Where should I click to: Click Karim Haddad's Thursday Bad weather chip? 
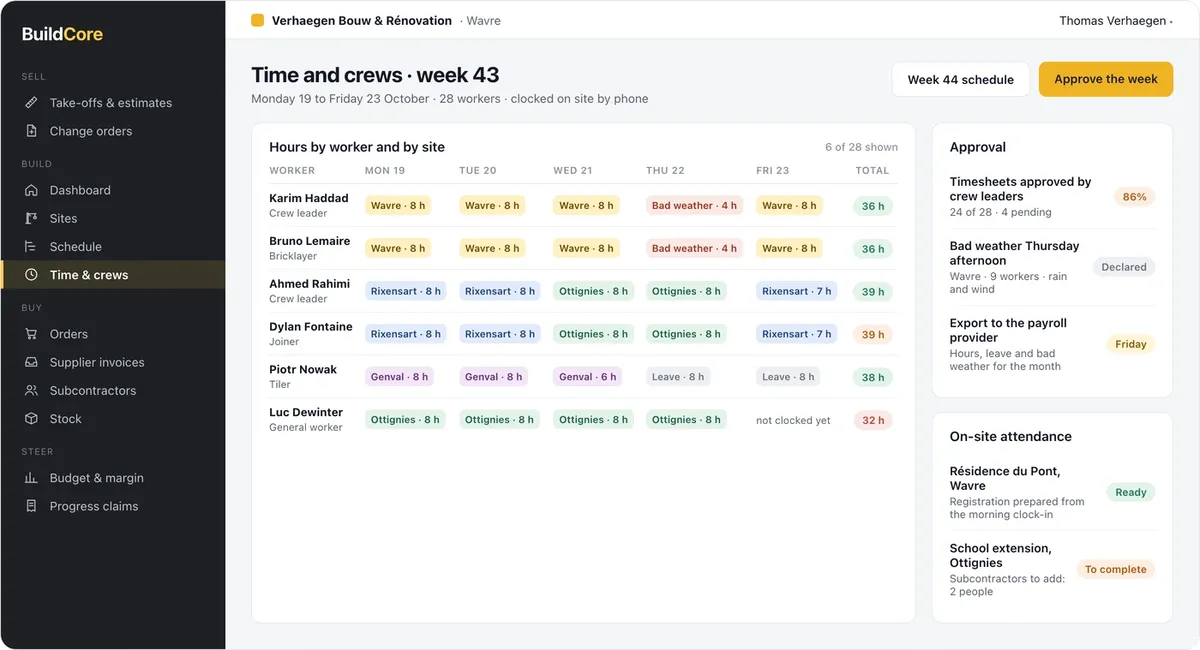pos(695,206)
